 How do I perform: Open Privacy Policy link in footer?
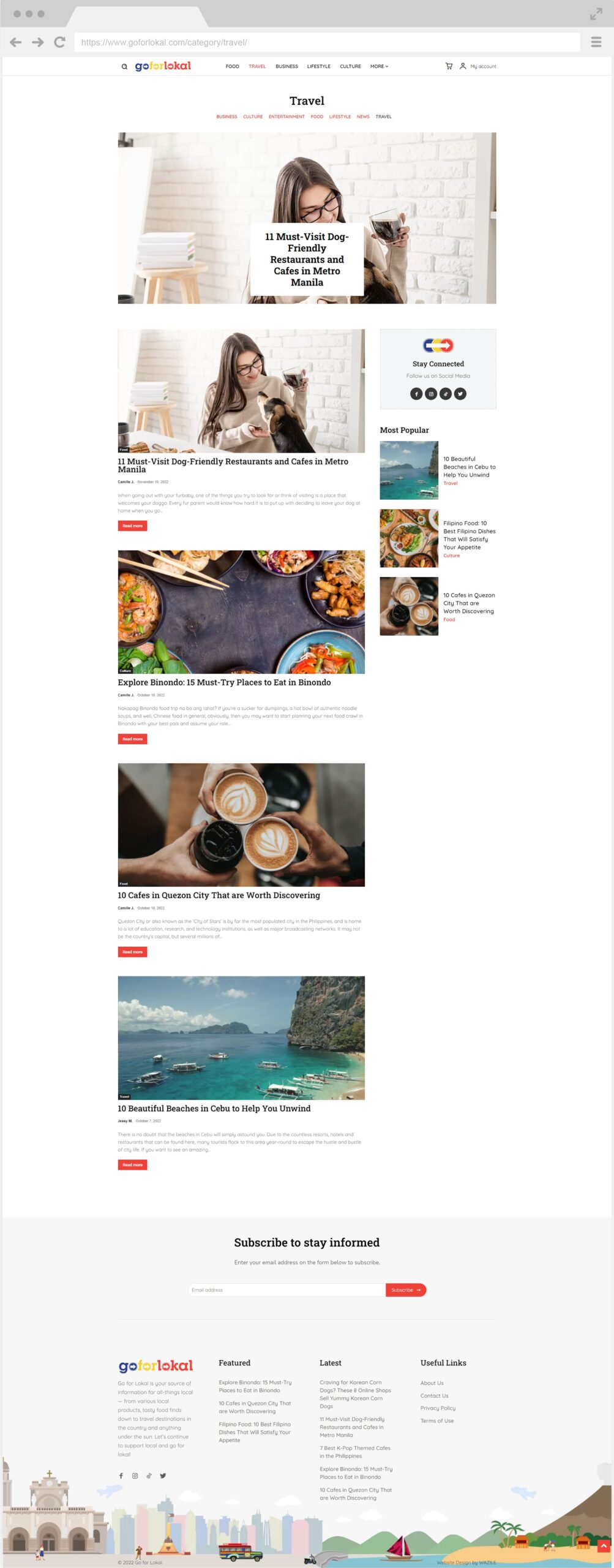click(438, 1408)
